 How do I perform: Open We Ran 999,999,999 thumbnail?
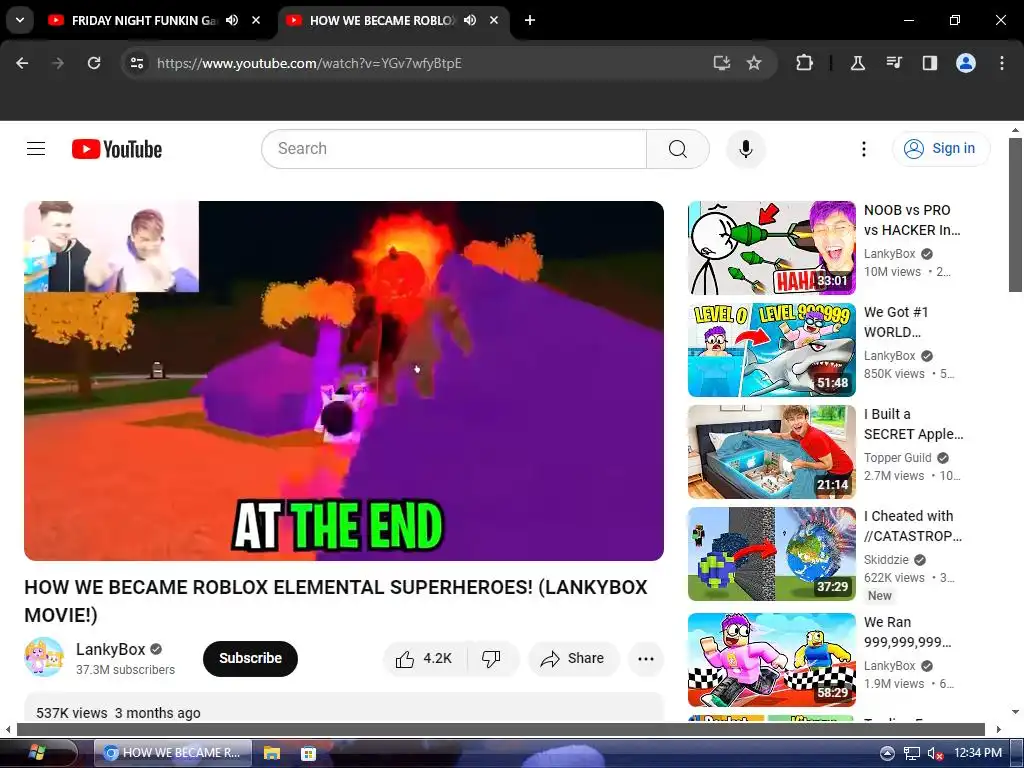click(x=772, y=660)
